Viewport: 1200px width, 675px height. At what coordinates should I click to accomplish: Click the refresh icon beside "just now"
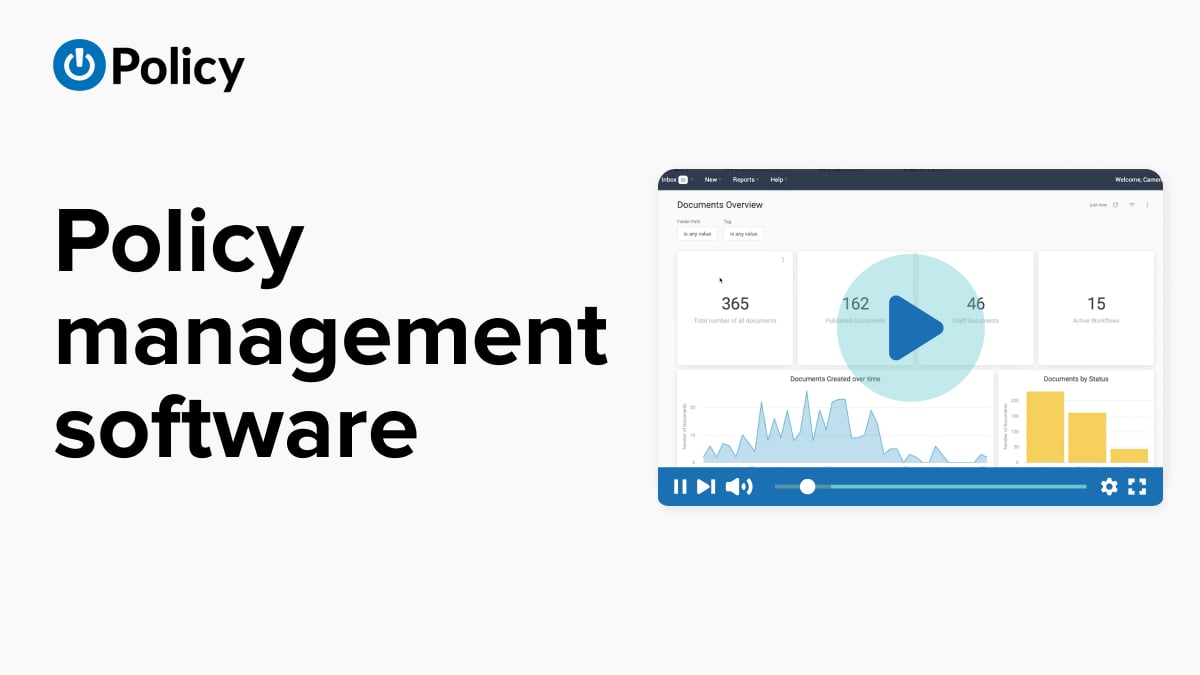click(1116, 205)
